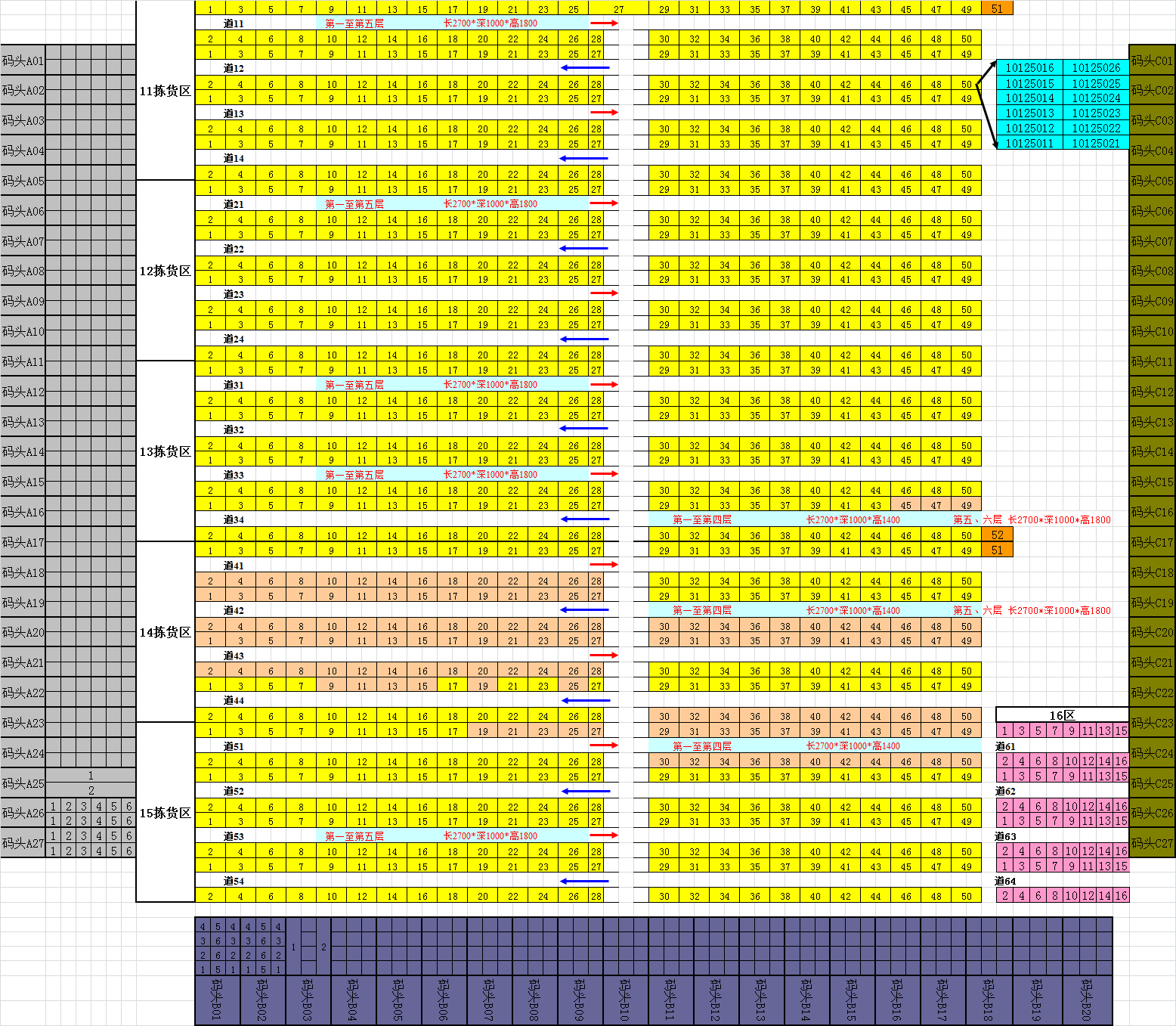Select the 16区 header cell
Screen dimensions: 1176x1026
click(1062, 715)
